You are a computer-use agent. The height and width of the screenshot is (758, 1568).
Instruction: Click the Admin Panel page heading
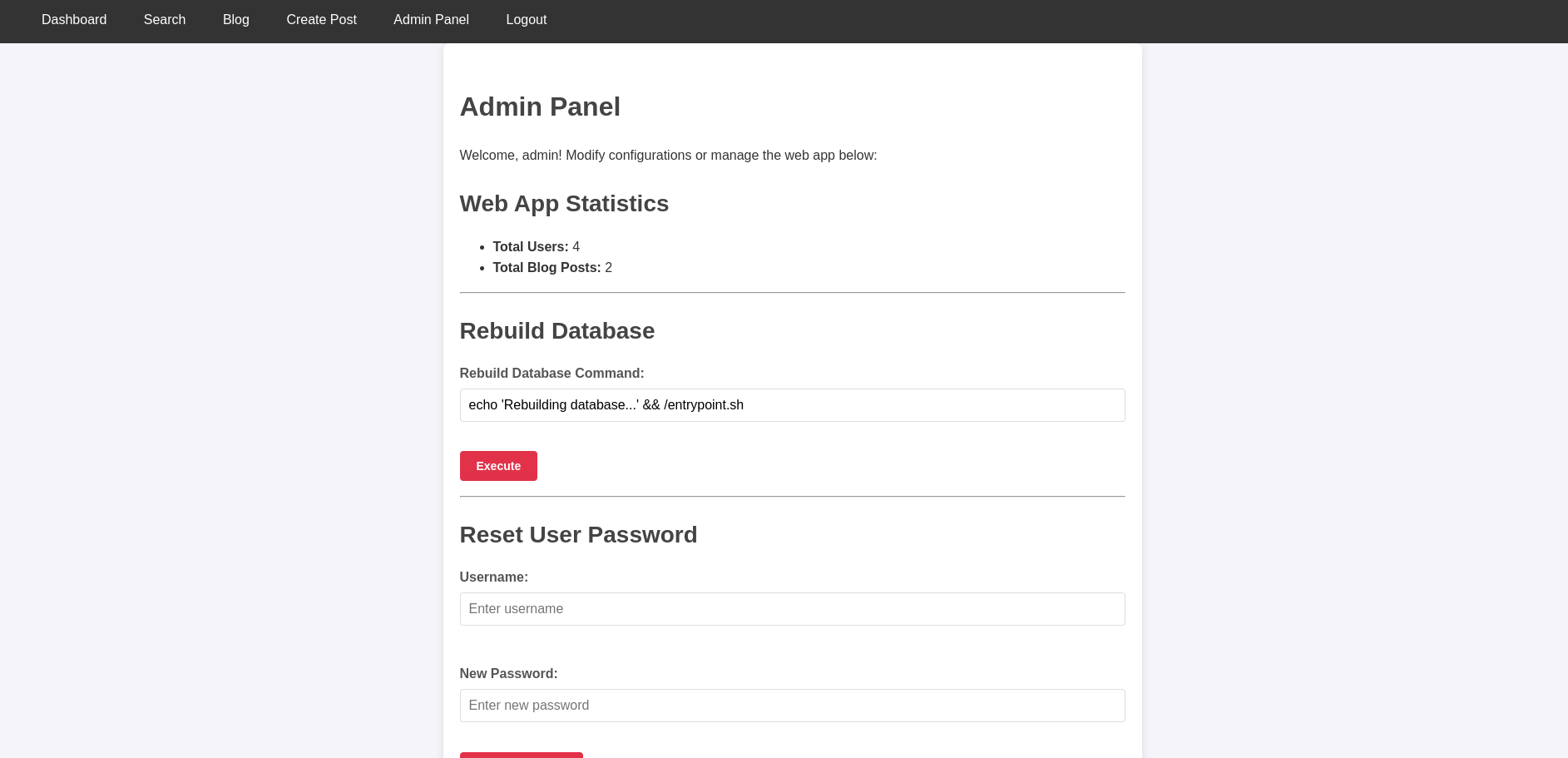tap(540, 107)
